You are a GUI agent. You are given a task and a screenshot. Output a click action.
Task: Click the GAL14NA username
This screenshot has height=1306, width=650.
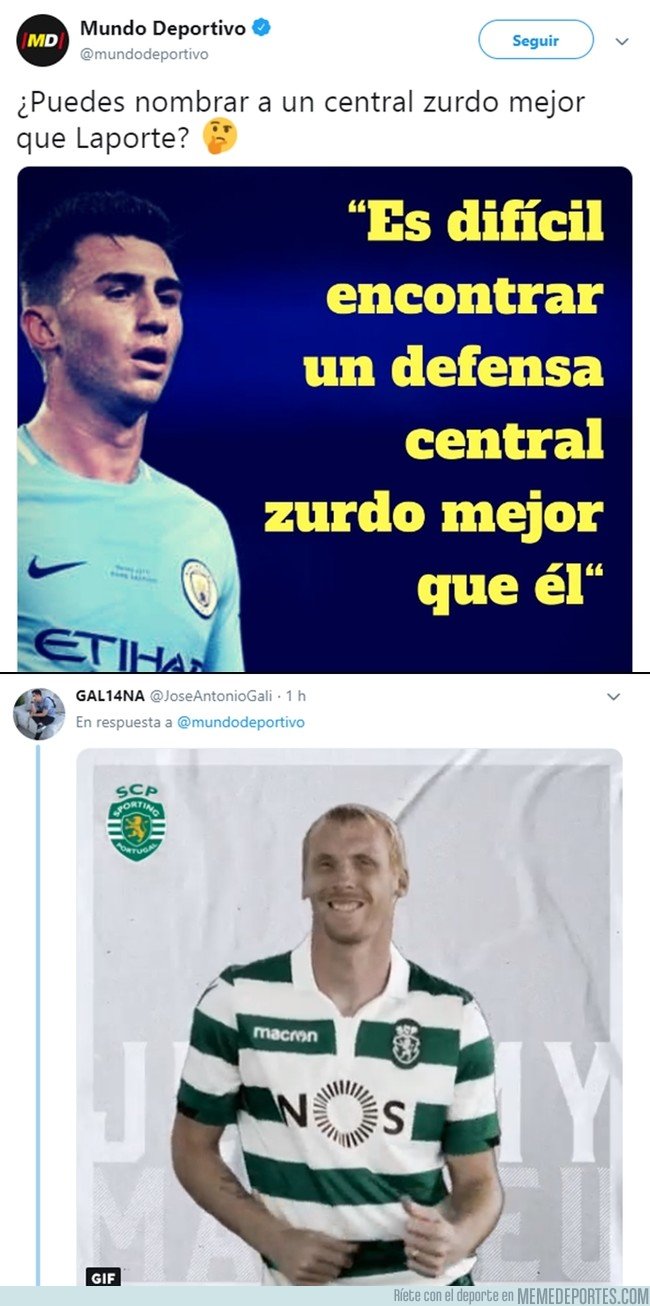[x=109, y=695]
